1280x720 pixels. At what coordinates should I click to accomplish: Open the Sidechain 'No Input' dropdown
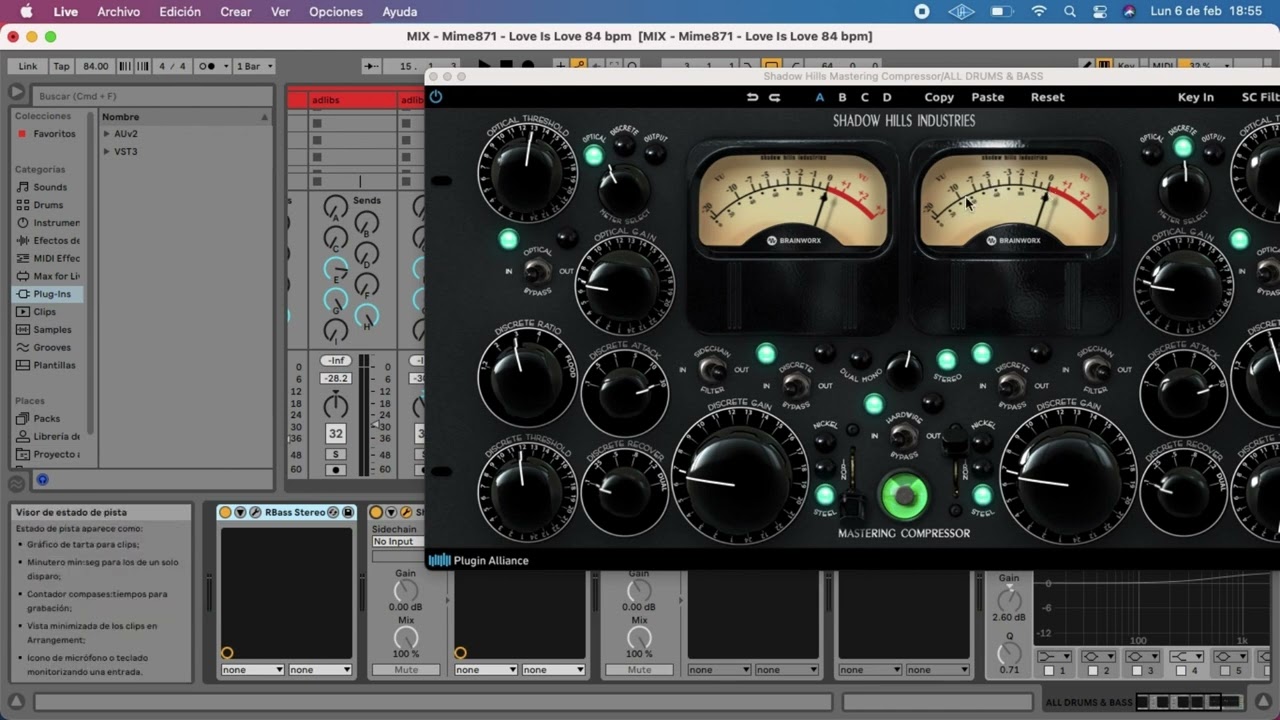coord(399,541)
